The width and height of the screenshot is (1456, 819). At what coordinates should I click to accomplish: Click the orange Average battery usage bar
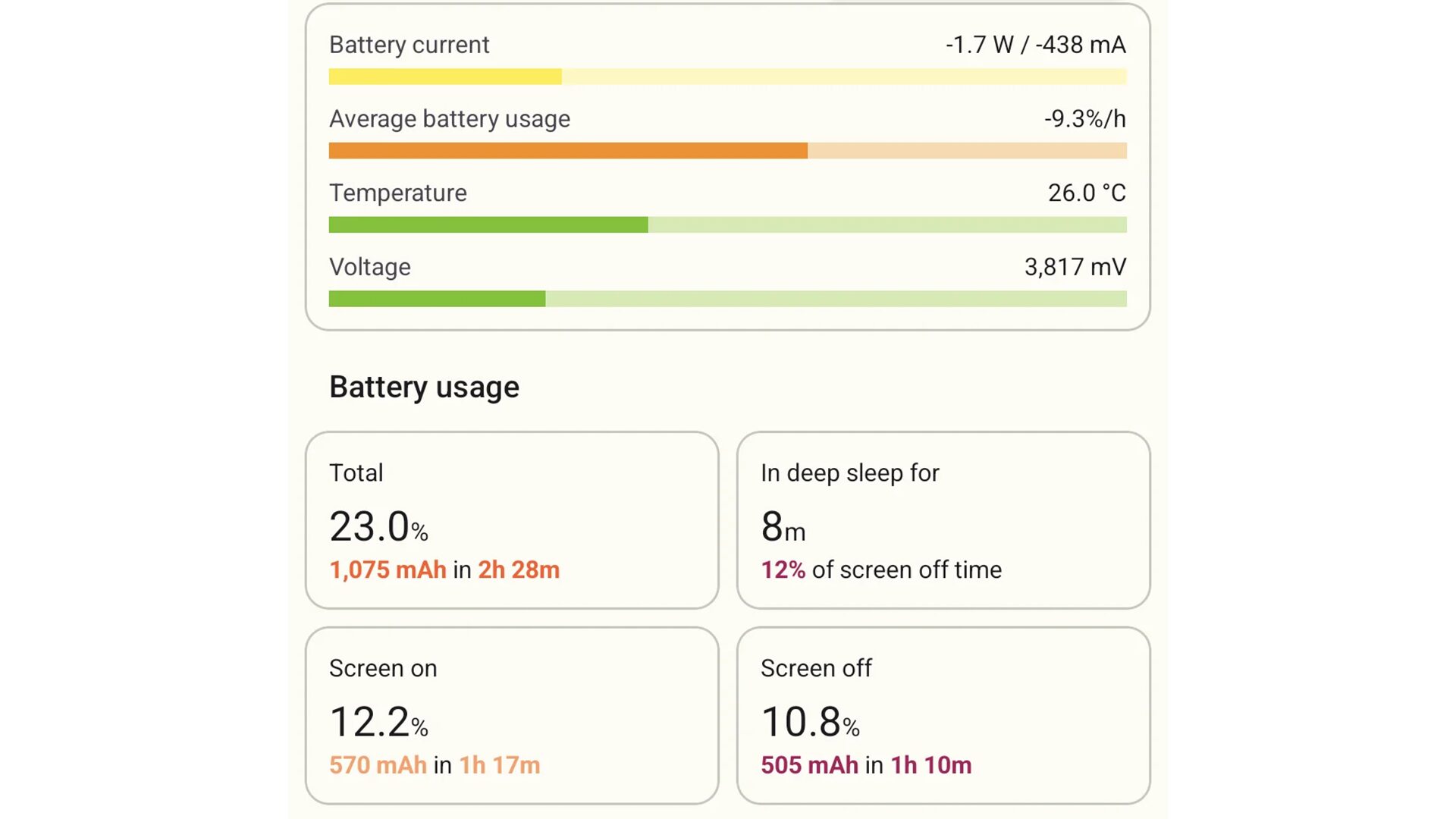(727, 151)
